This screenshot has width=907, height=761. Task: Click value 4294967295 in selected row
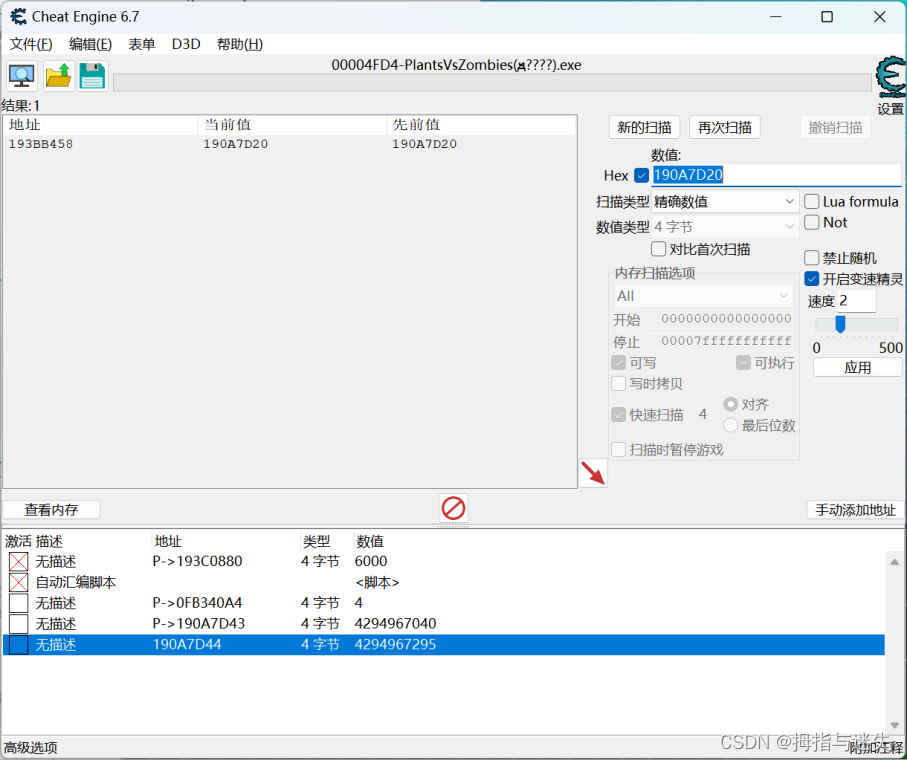click(x=395, y=645)
